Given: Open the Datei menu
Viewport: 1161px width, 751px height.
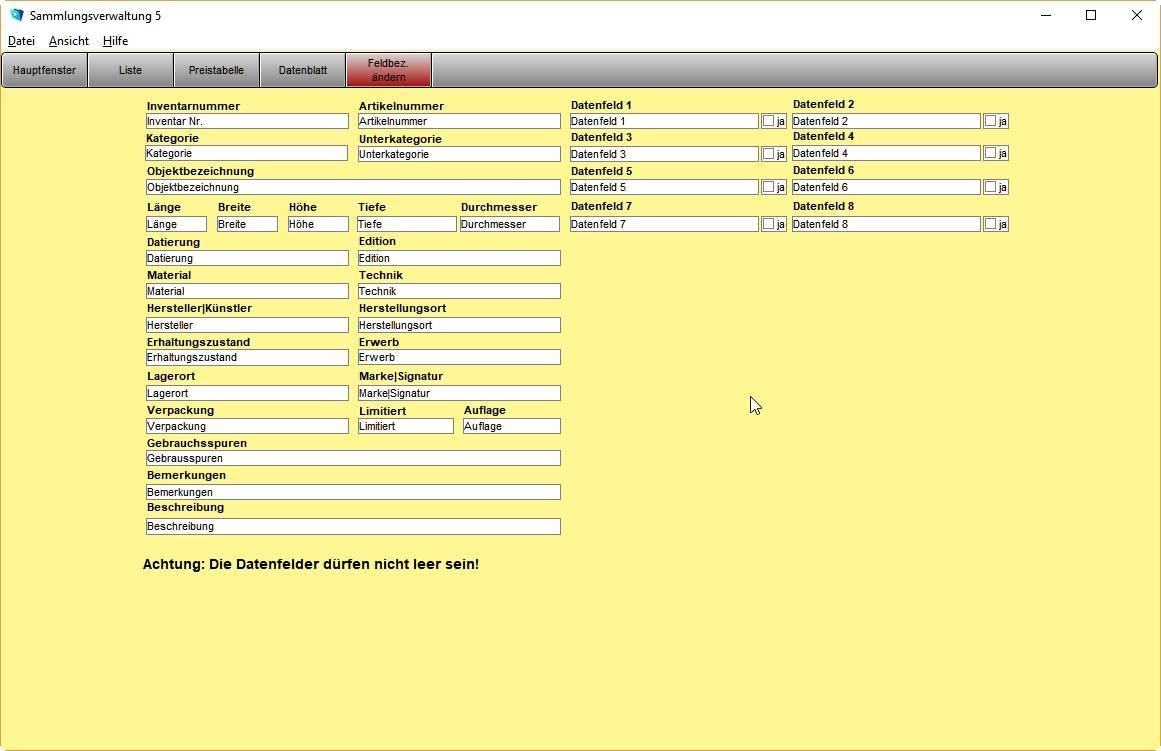Looking at the screenshot, I should pos(21,41).
